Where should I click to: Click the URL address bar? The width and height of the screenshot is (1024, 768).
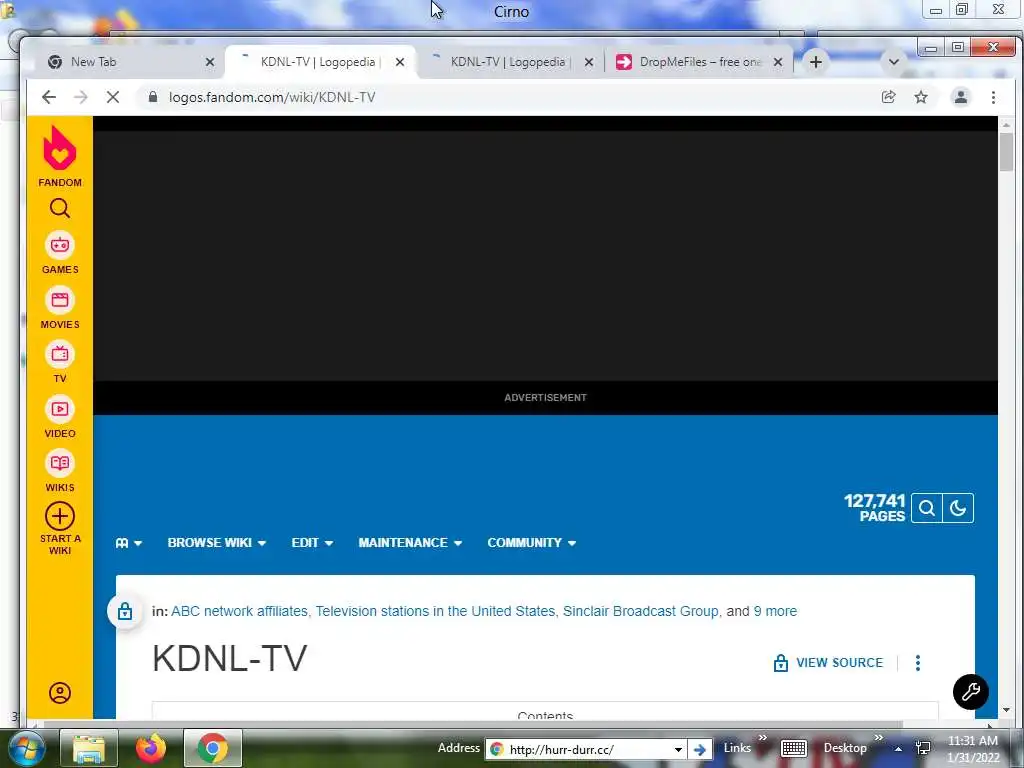[509, 97]
